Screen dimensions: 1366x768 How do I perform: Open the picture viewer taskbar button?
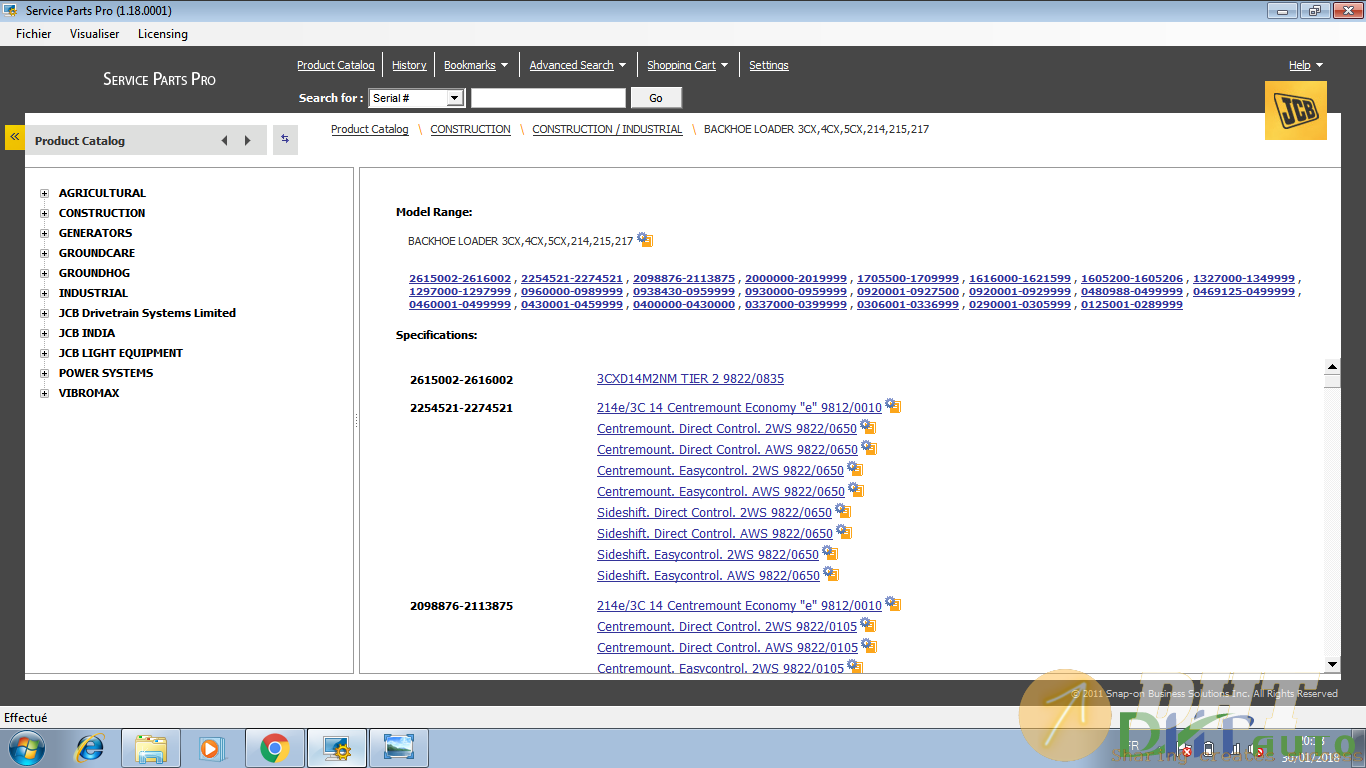(x=398, y=748)
